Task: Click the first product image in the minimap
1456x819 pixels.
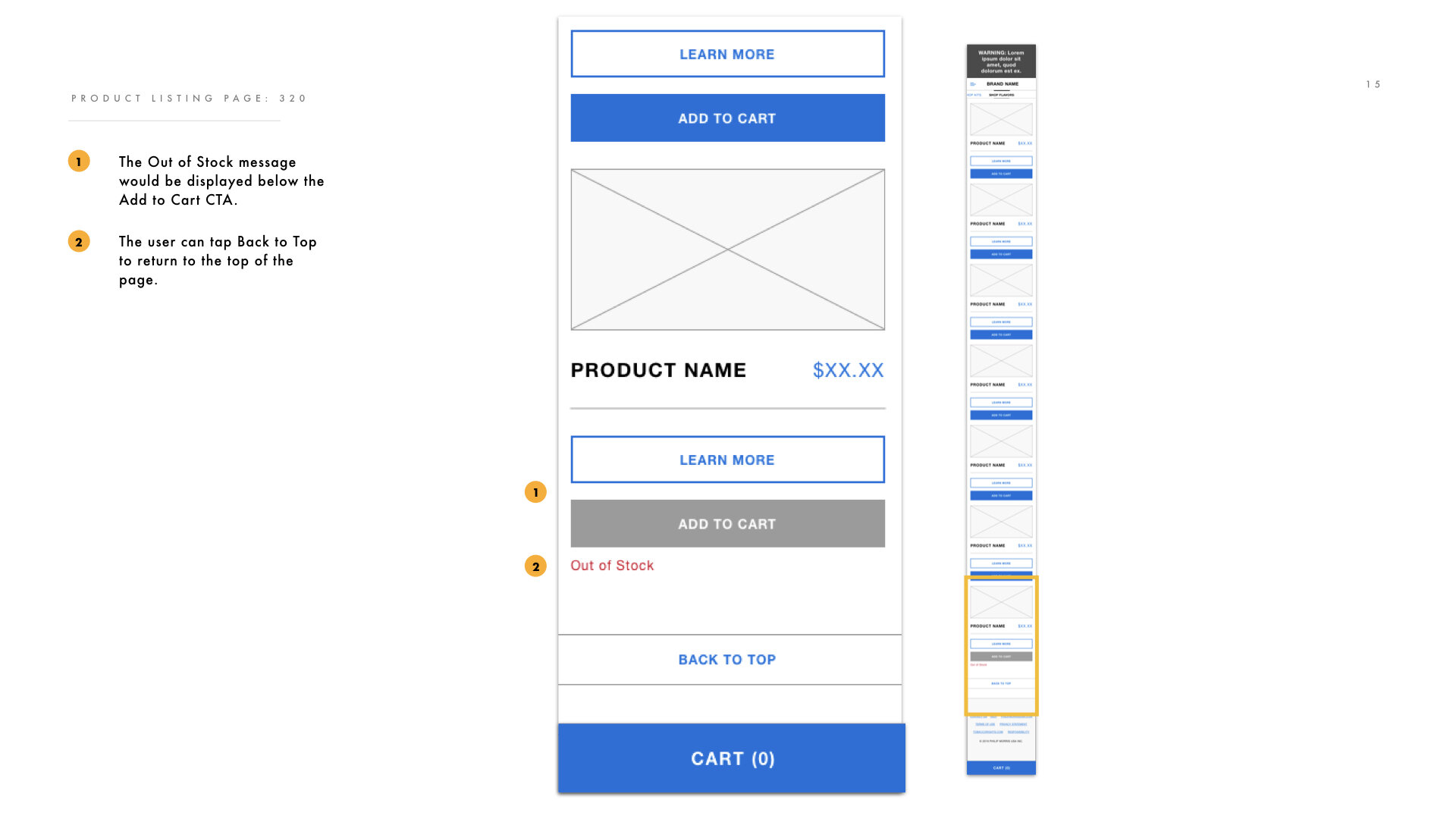Action: pyautogui.click(x=1001, y=119)
